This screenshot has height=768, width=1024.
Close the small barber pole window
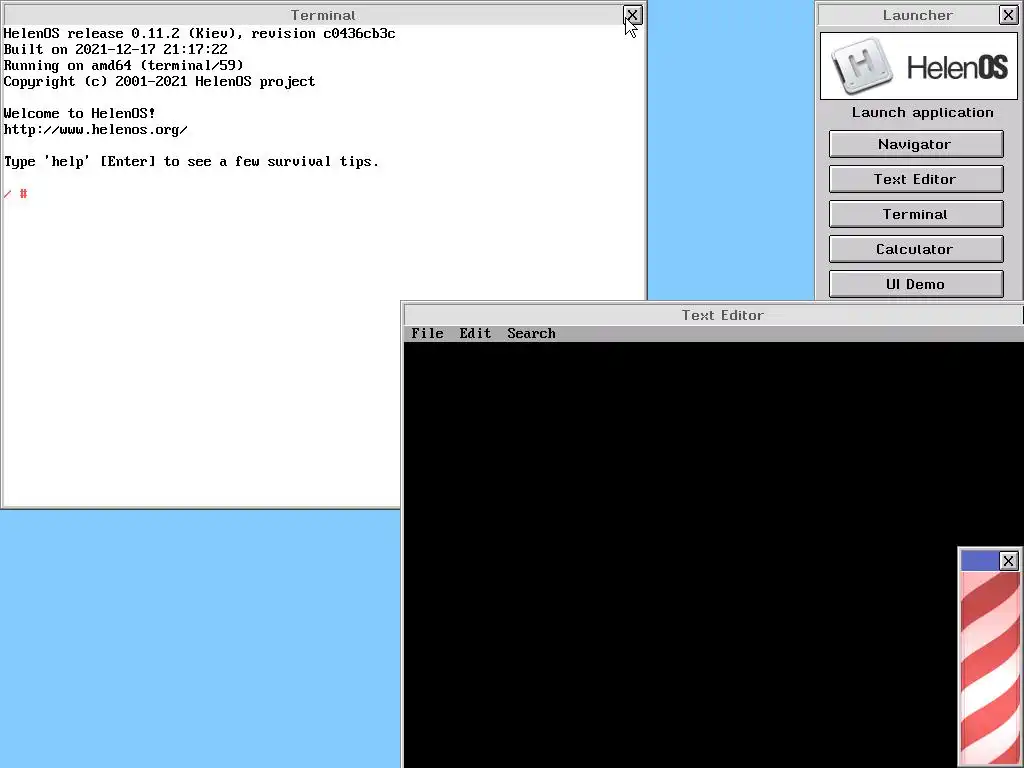click(x=1008, y=560)
